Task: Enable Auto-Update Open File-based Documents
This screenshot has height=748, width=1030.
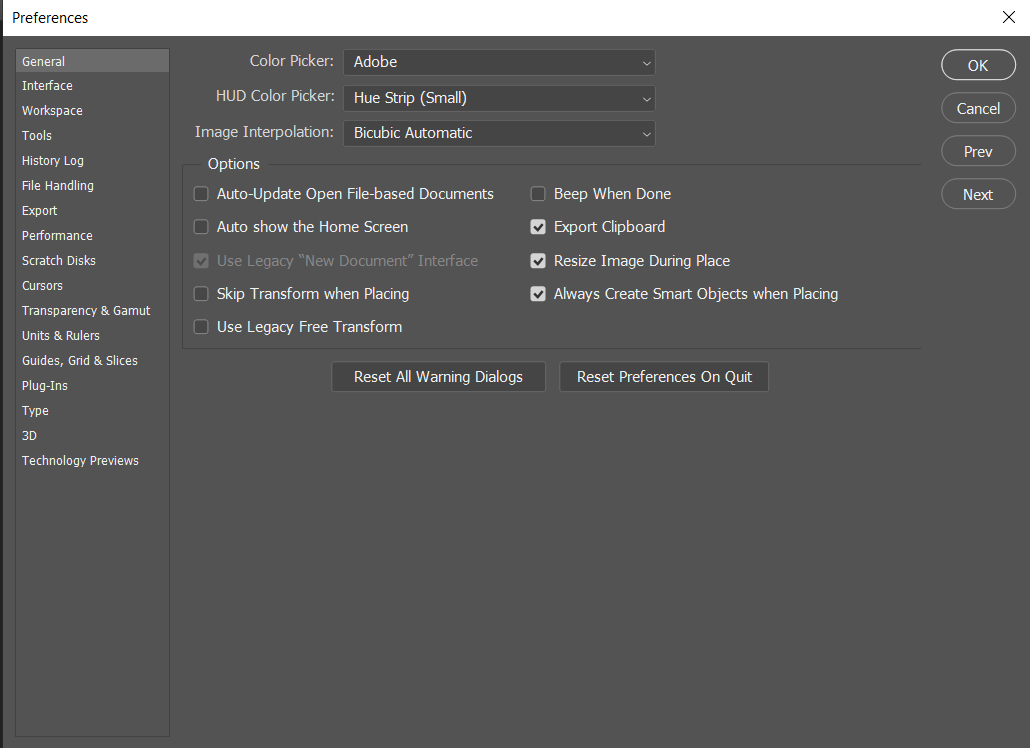Action: point(201,193)
